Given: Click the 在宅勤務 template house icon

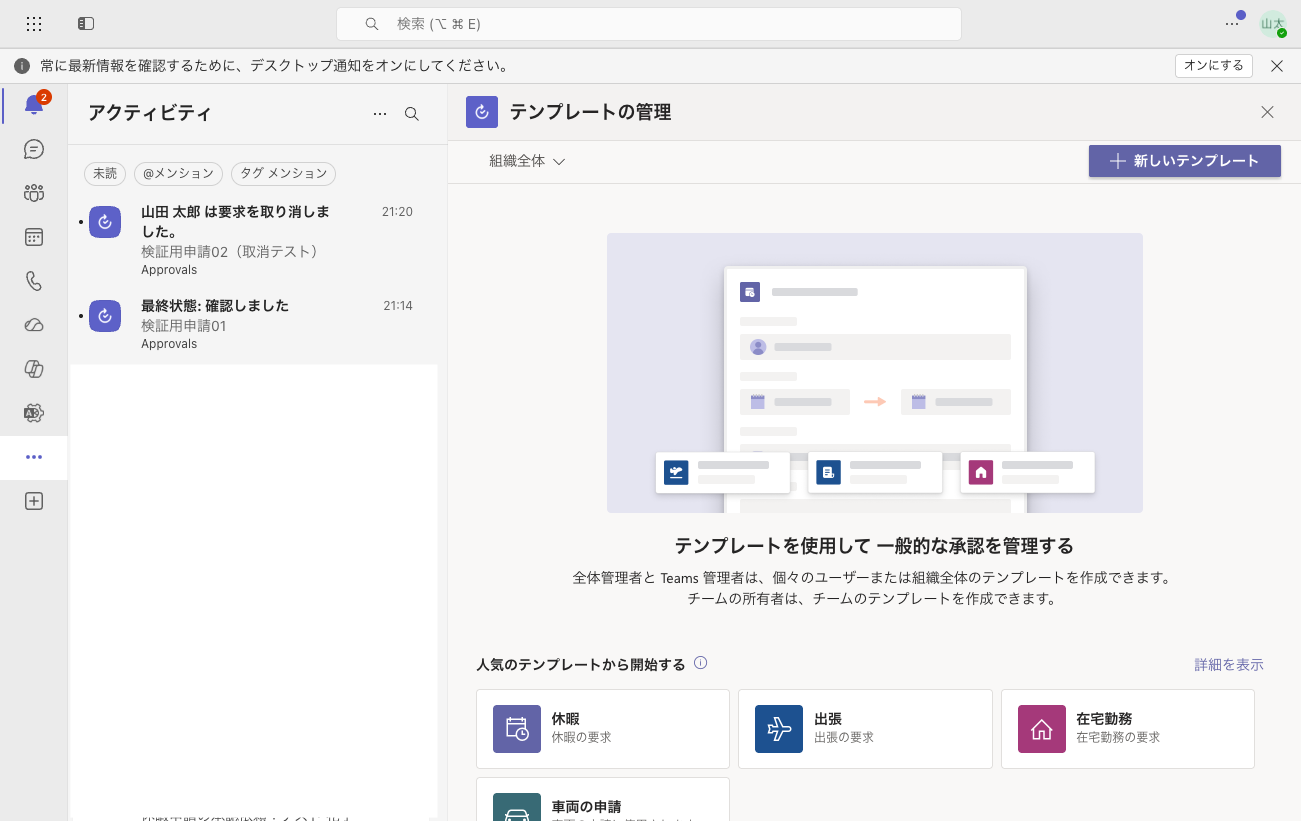Looking at the screenshot, I should 1042,729.
